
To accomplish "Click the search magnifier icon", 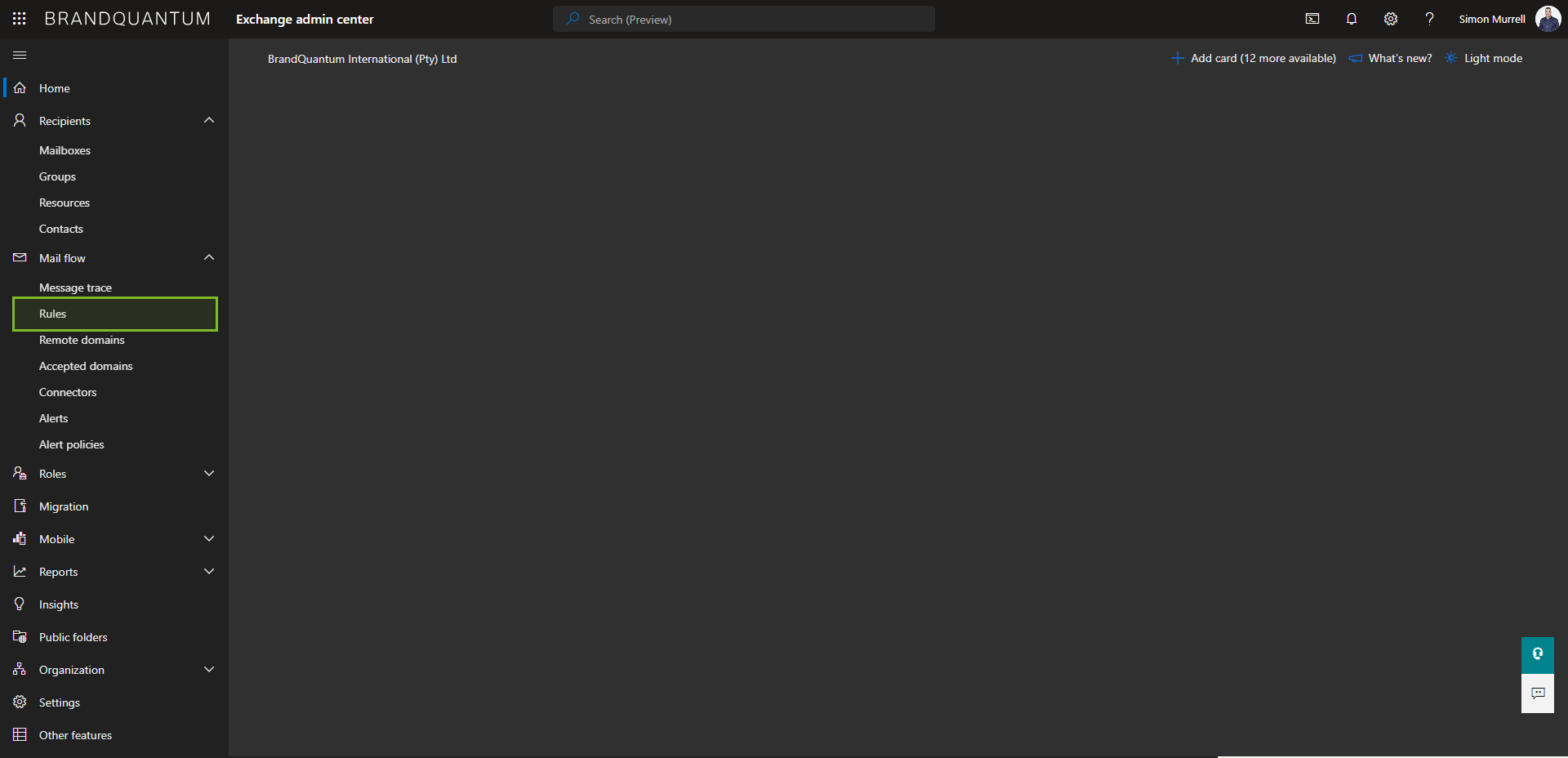I will pos(573,19).
